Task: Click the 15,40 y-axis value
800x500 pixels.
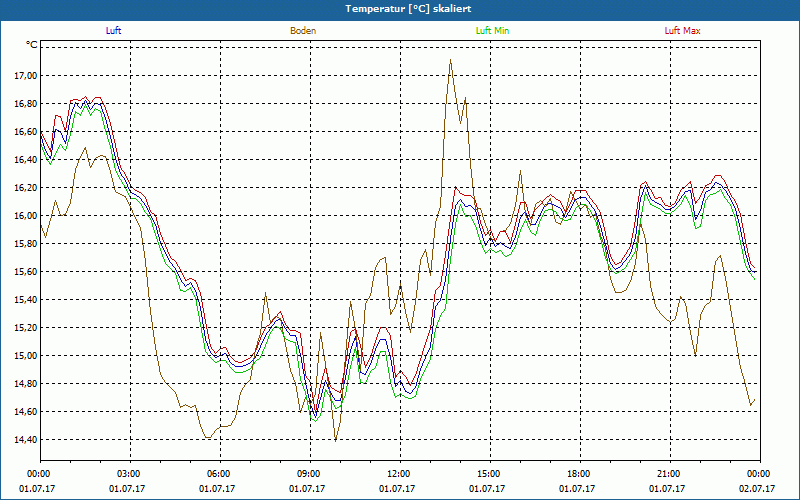Action: click(27, 300)
